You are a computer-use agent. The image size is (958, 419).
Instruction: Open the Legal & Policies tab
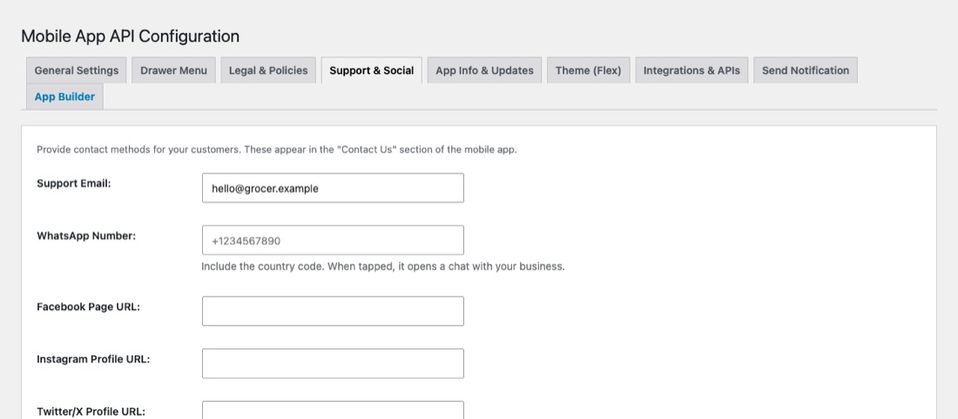[268, 70]
